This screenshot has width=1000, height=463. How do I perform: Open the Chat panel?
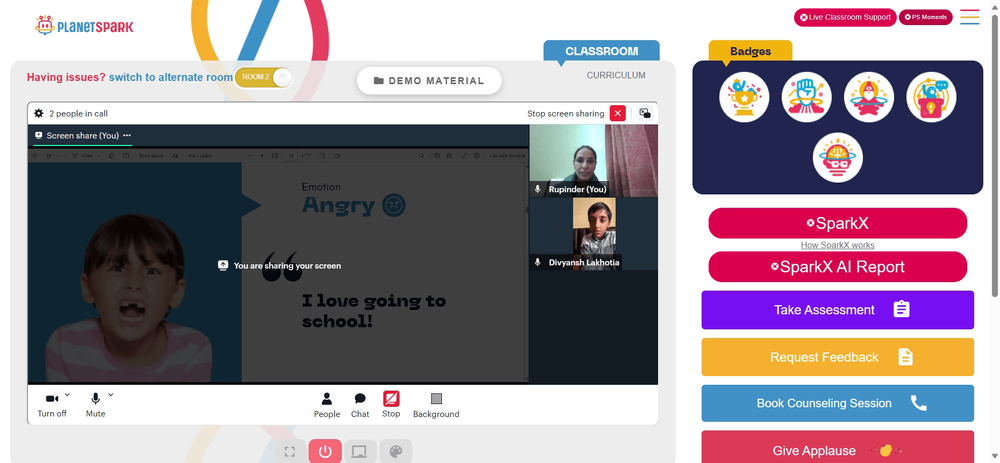pos(360,405)
